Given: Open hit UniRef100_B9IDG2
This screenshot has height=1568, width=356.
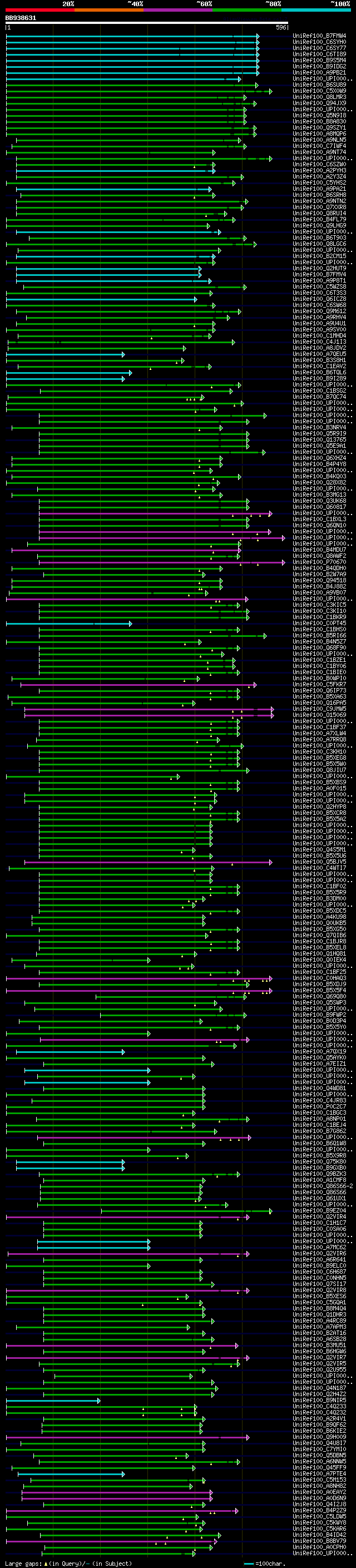Looking at the screenshot, I should [319, 66].
